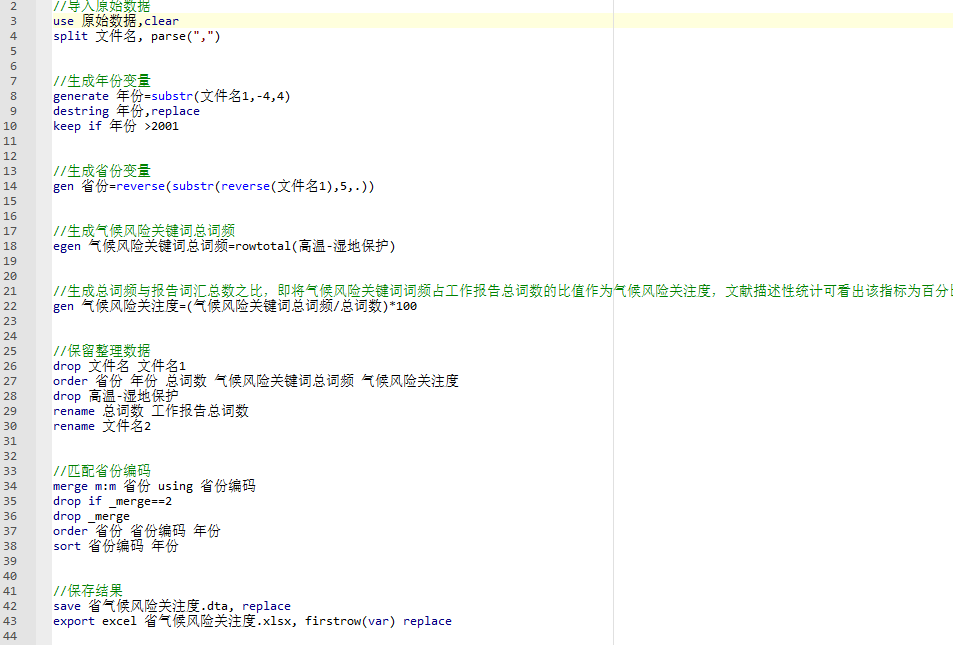Click the long comment on line 21
The image size is (953, 645).
[x=503, y=291]
